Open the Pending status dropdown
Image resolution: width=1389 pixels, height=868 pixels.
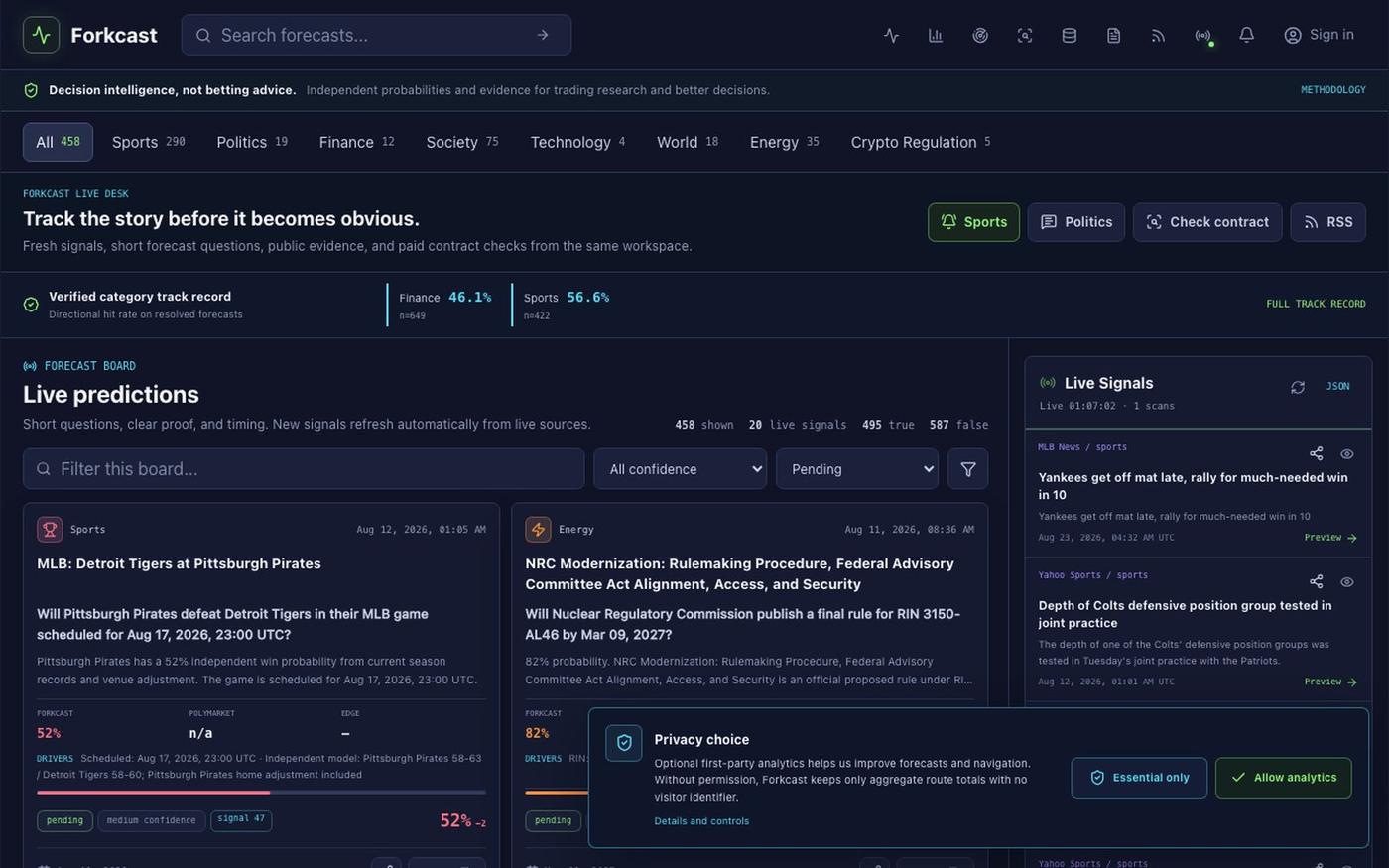click(857, 469)
